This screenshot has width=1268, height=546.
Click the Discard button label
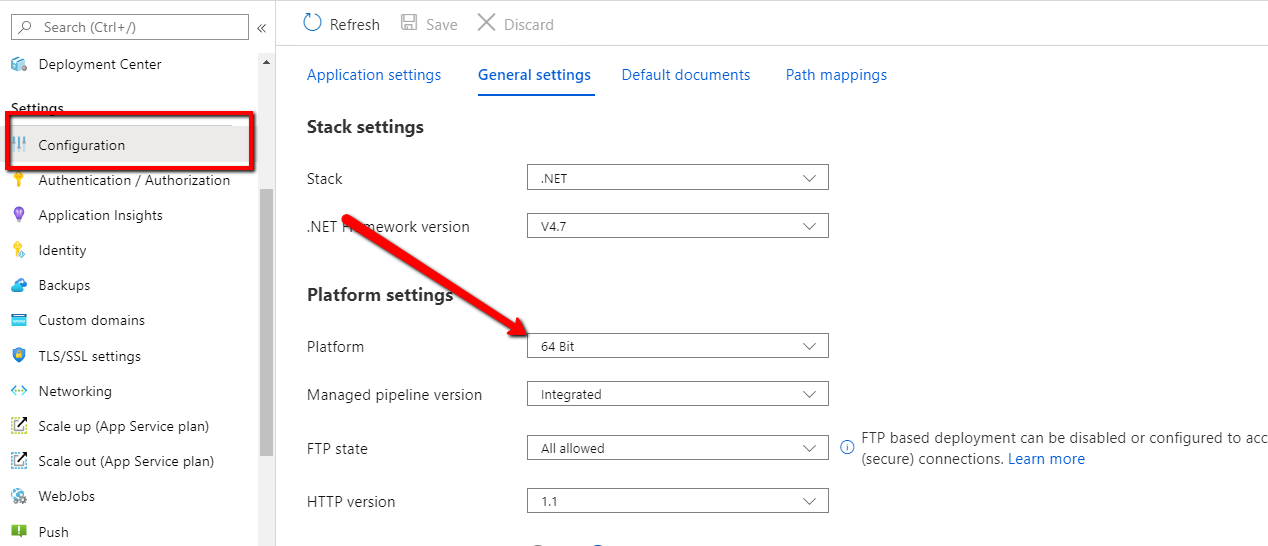tap(529, 24)
